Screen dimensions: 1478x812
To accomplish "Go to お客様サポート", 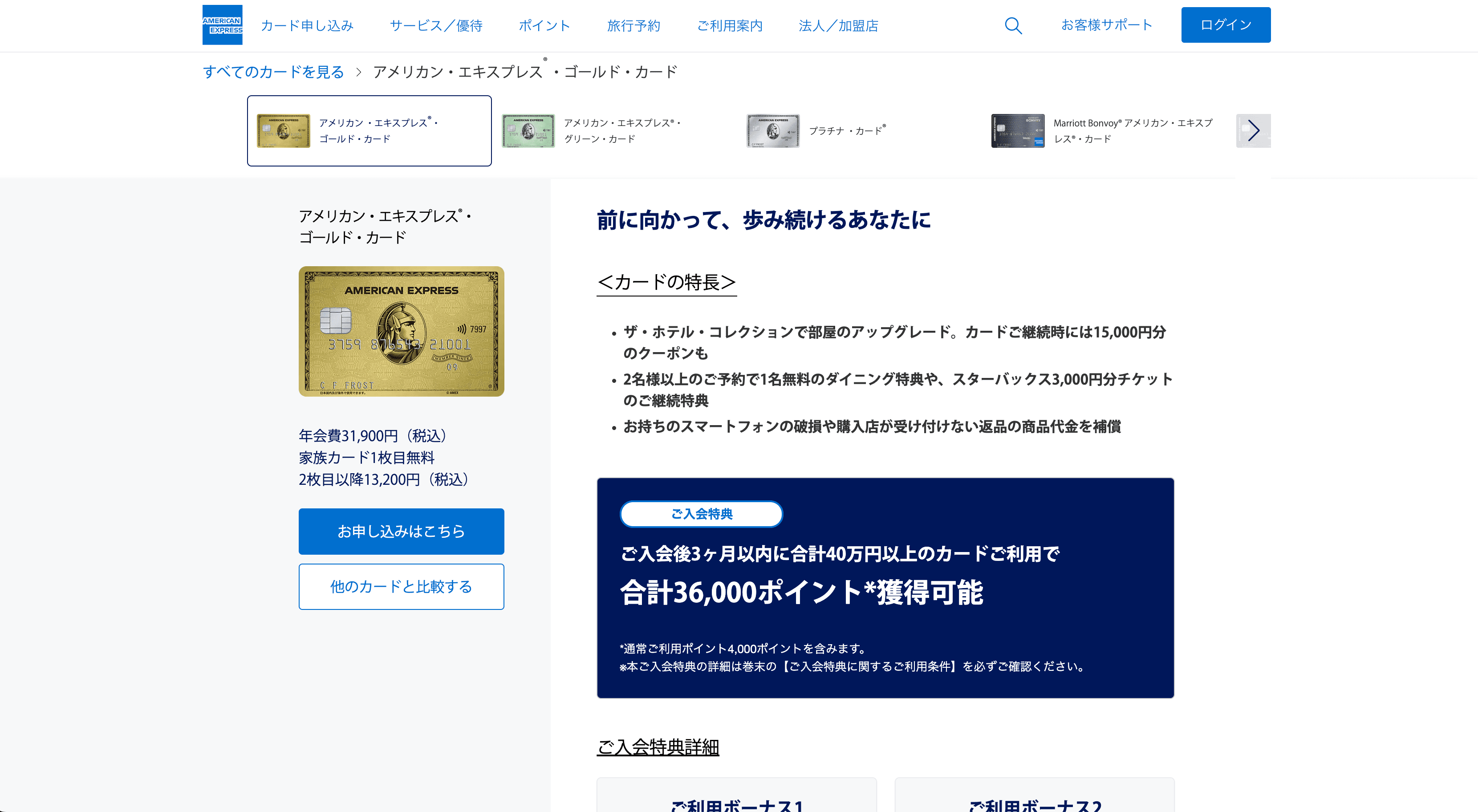I will click(x=1106, y=24).
